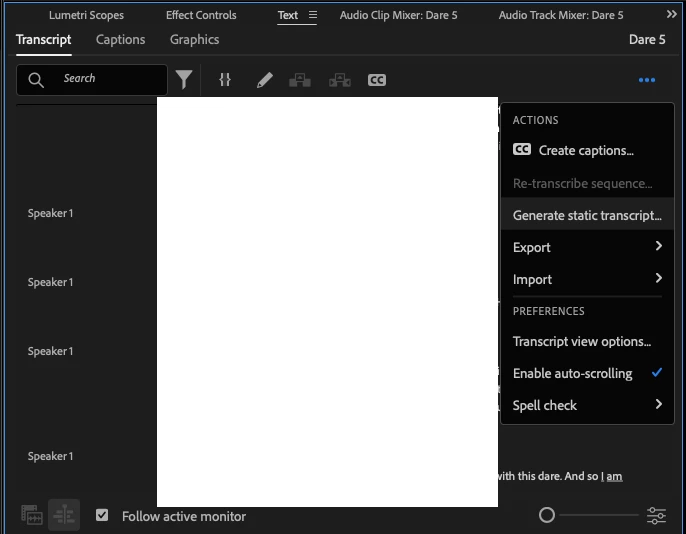This screenshot has width=686, height=534.
Task: Click the Text panel hamburger menu icon
Action: (313, 15)
